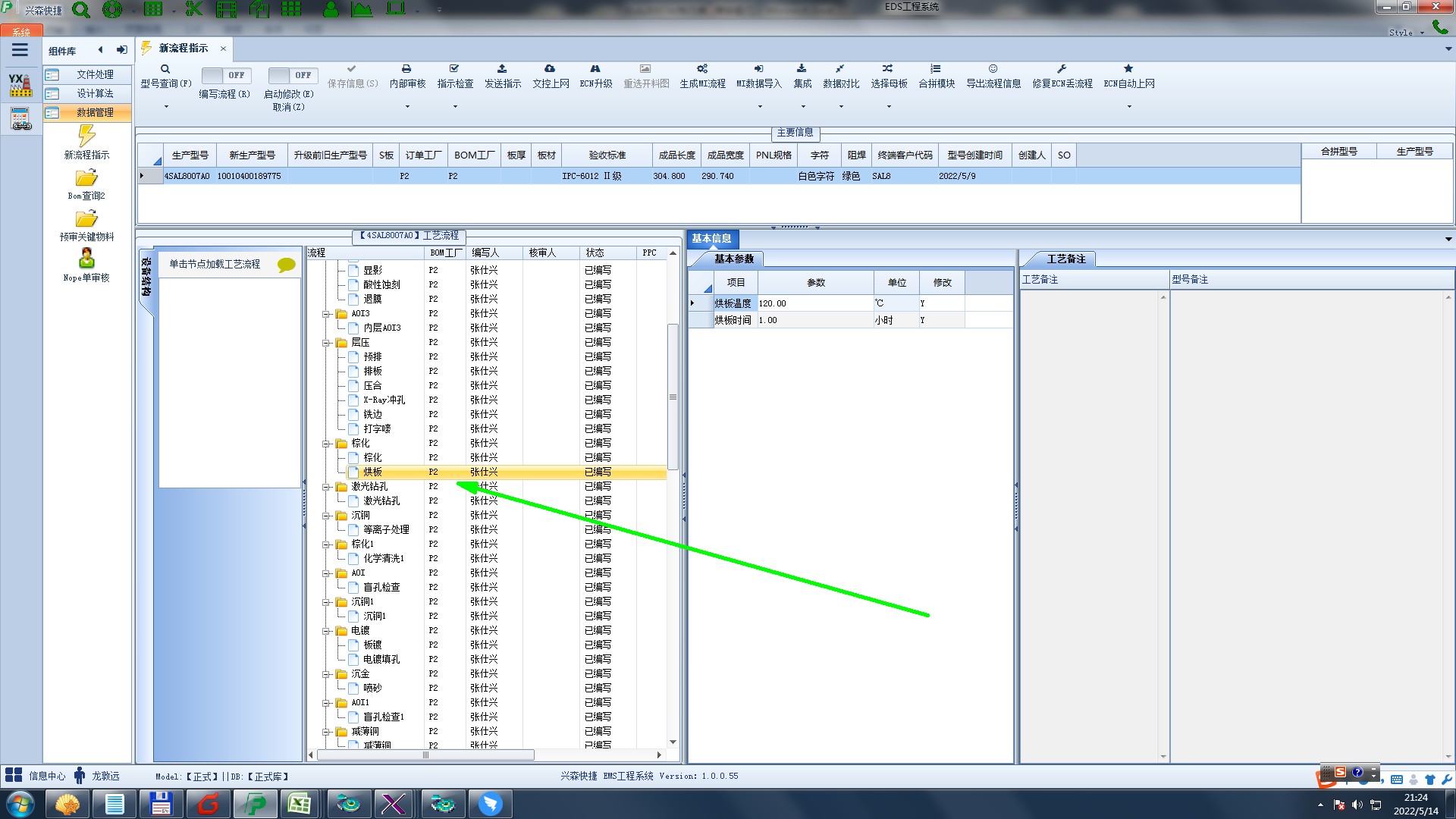This screenshot has width=1456, height=819.
Task: Open 新流程指示 lightning icon in sidebar
Action: point(86,136)
